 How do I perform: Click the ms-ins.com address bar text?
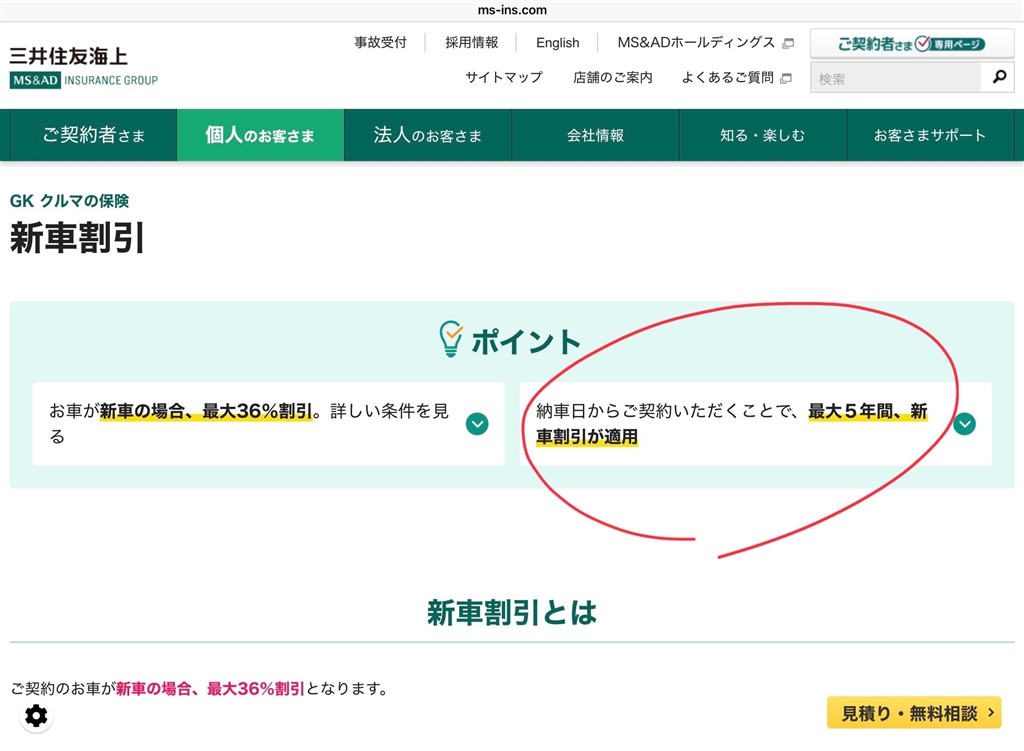pos(512,10)
